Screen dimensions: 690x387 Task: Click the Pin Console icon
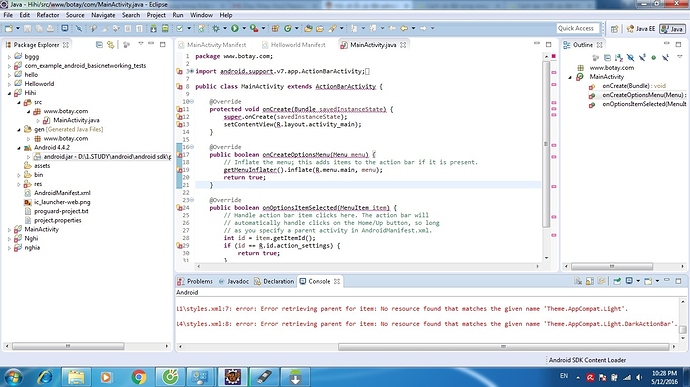click(617, 281)
